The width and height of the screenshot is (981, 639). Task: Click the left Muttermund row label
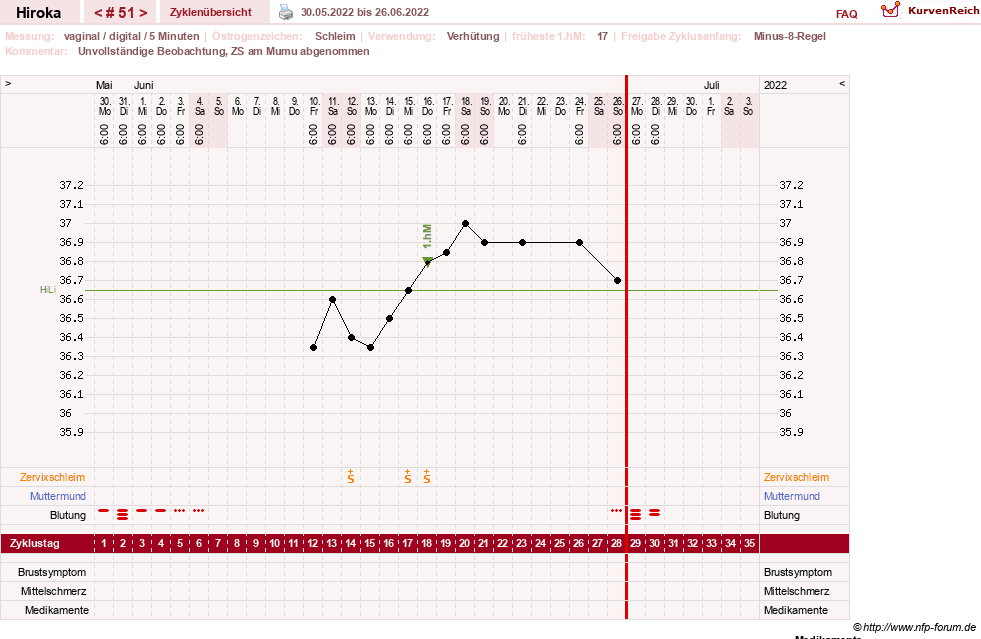click(x=58, y=496)
